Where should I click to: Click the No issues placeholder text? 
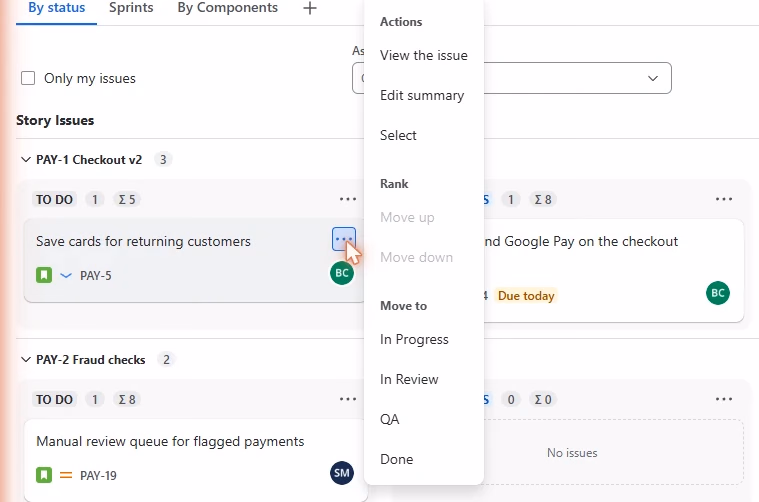coord(572,453)
